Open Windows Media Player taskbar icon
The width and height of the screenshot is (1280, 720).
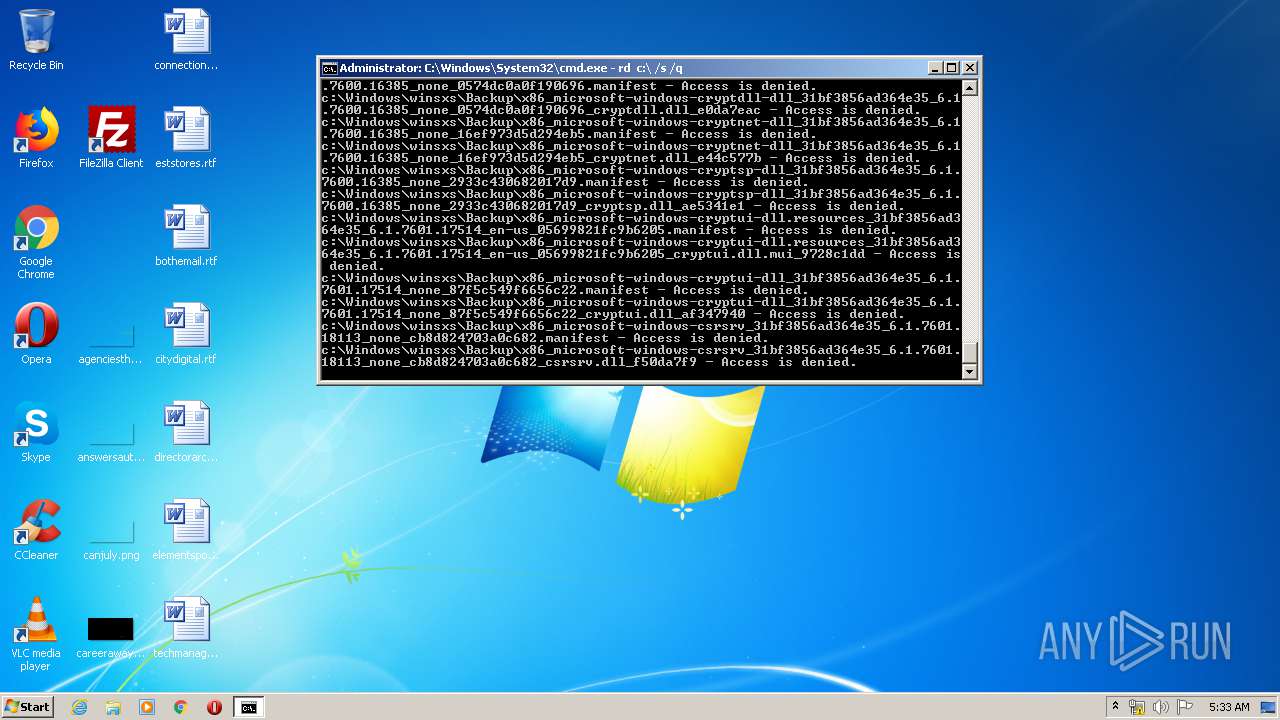tap(147, 707)
